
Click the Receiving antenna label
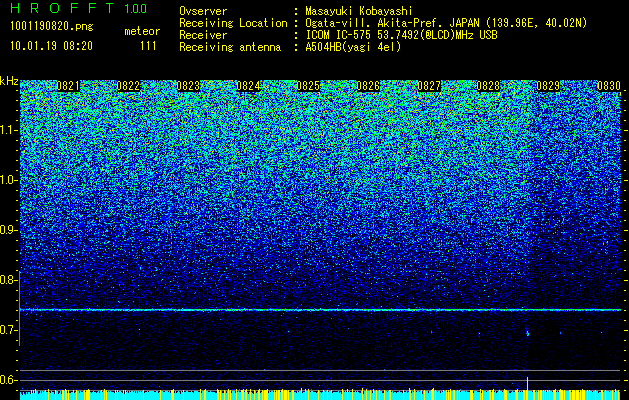point(230,47)
